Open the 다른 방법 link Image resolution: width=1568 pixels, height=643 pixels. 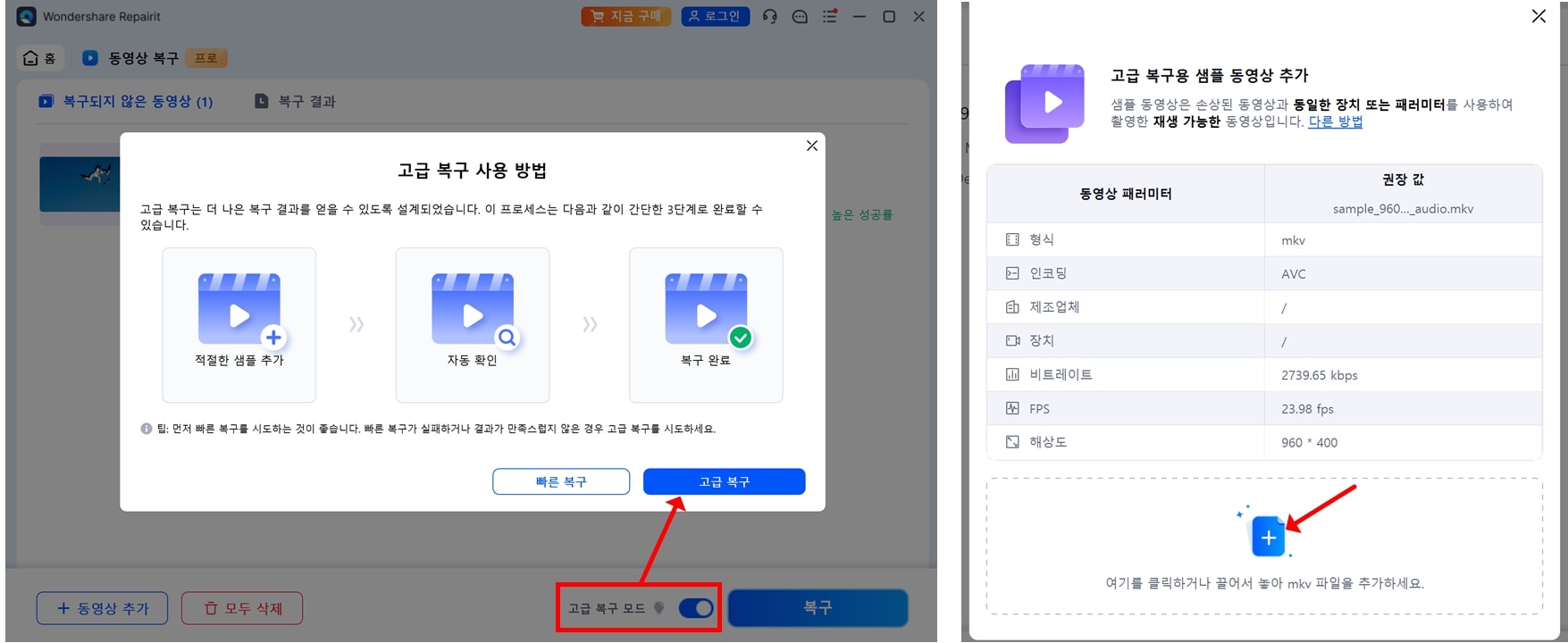tap(1335, 121)
